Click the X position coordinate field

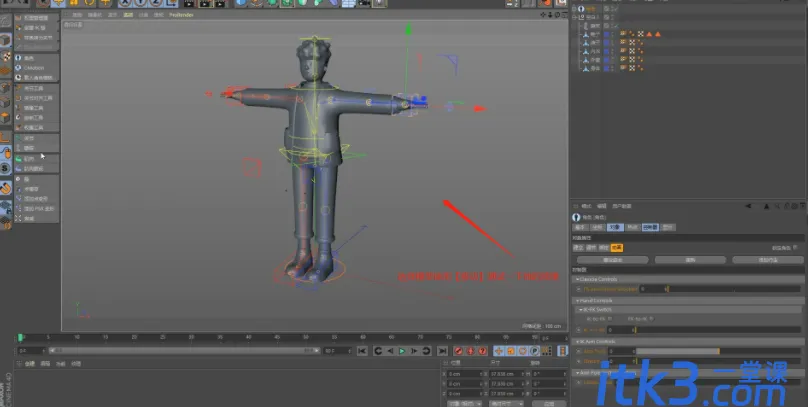466,374
